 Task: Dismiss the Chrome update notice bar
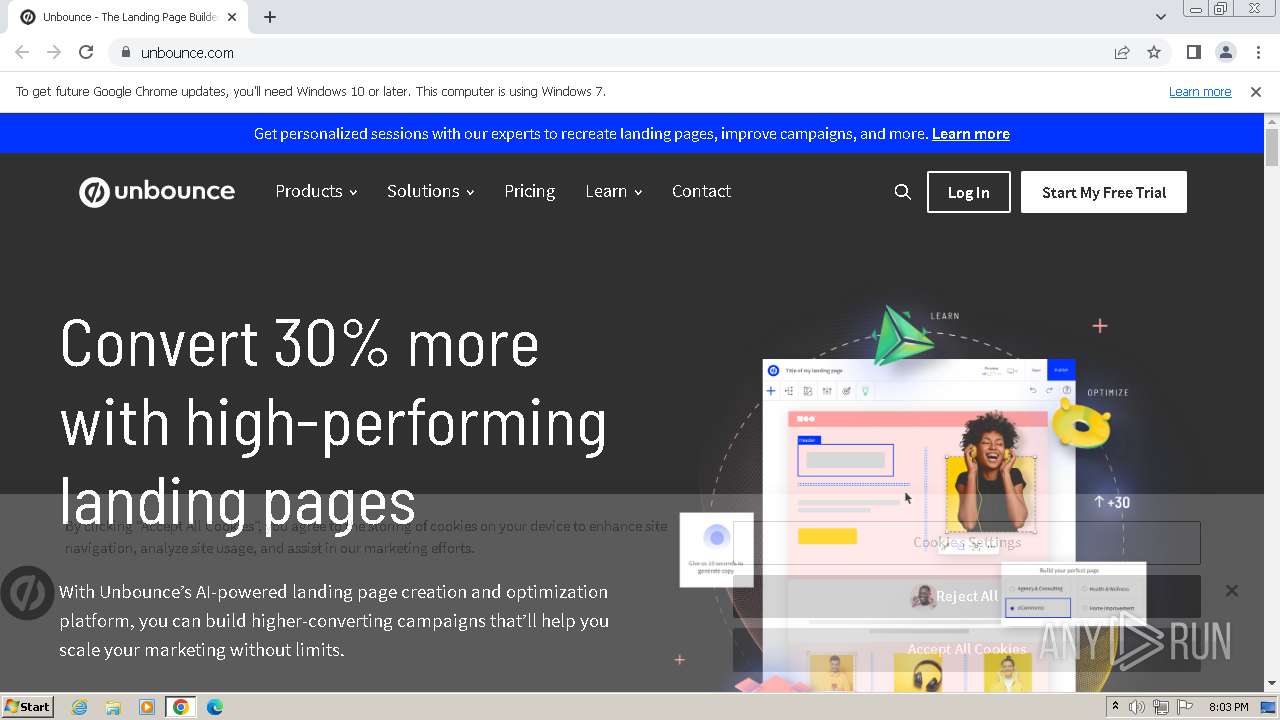pyautogui.click(x=1256, y=92)
